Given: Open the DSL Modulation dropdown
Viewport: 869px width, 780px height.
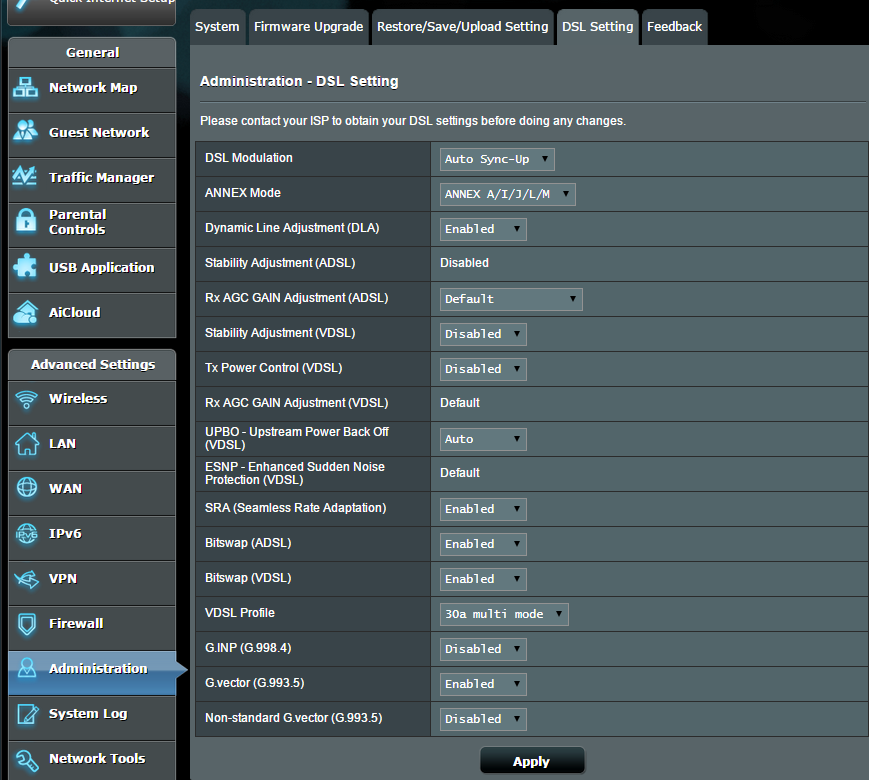Looking at the screenshot, I should point(497,160).
